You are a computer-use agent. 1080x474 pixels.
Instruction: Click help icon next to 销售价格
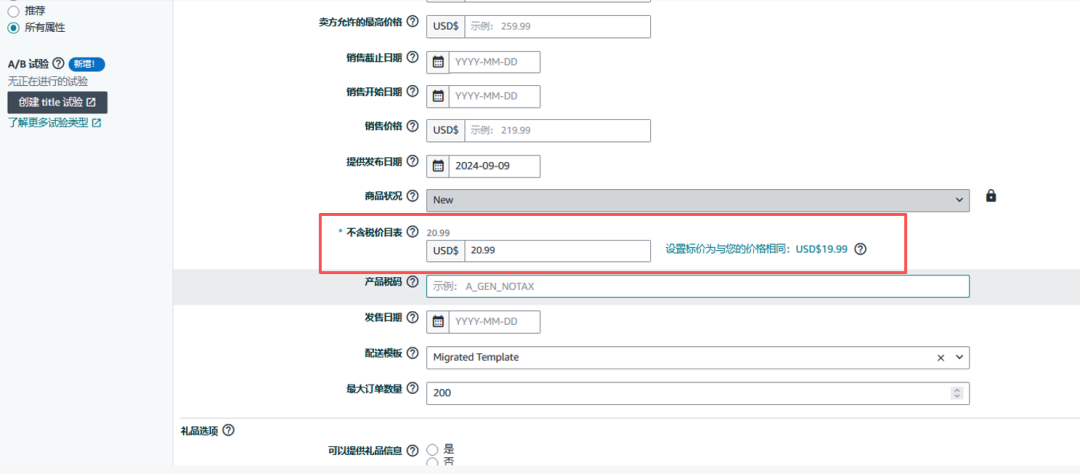(413, 126)
